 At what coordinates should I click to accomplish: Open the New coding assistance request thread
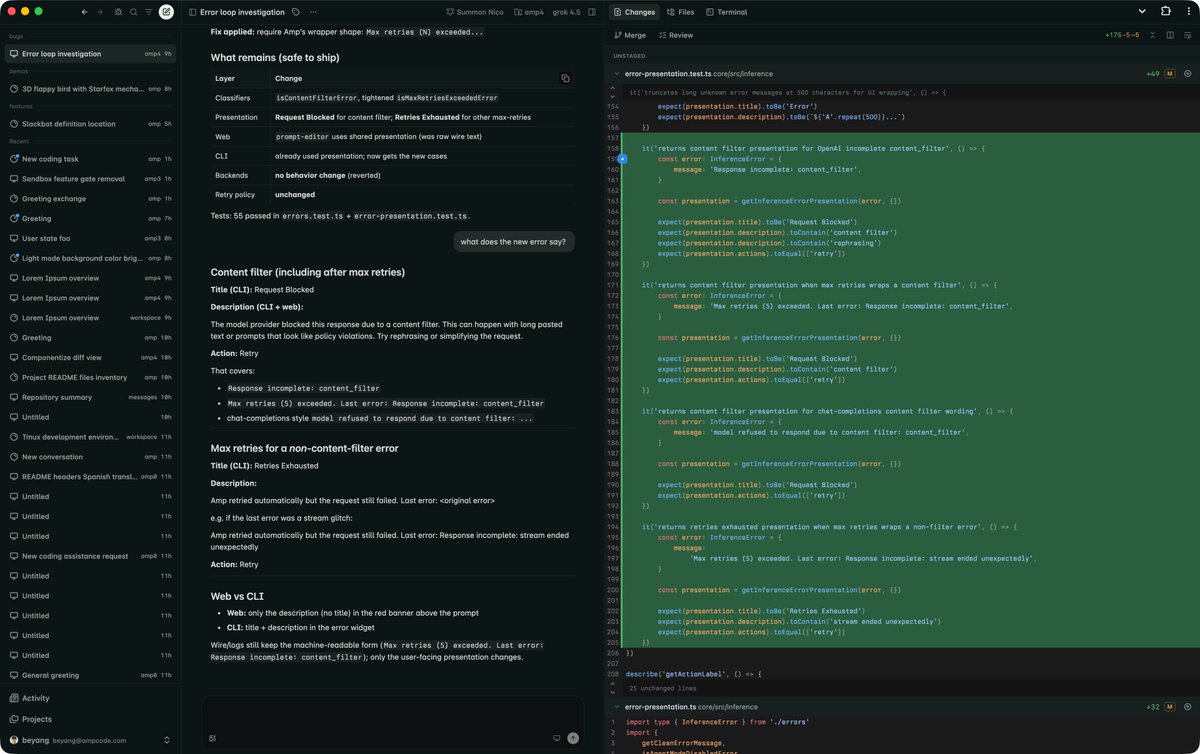(90, 556)
